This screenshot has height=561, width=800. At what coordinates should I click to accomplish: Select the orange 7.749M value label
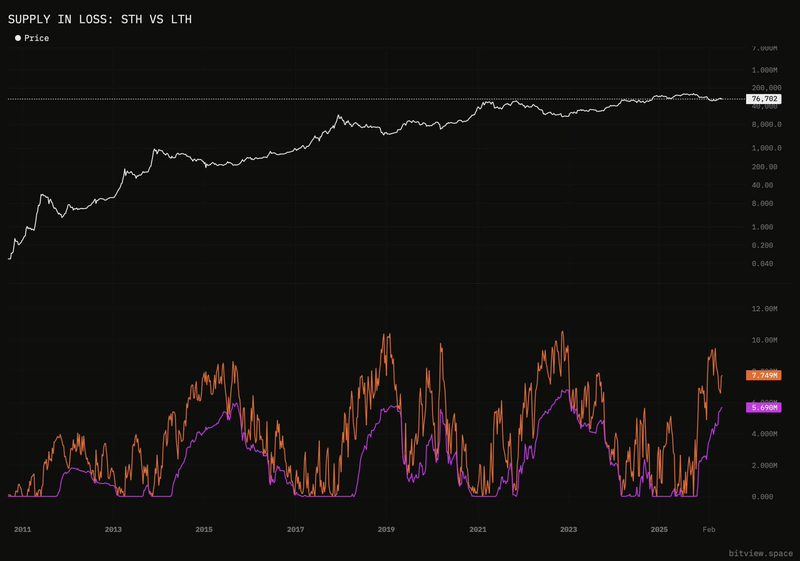click(764, 375)
